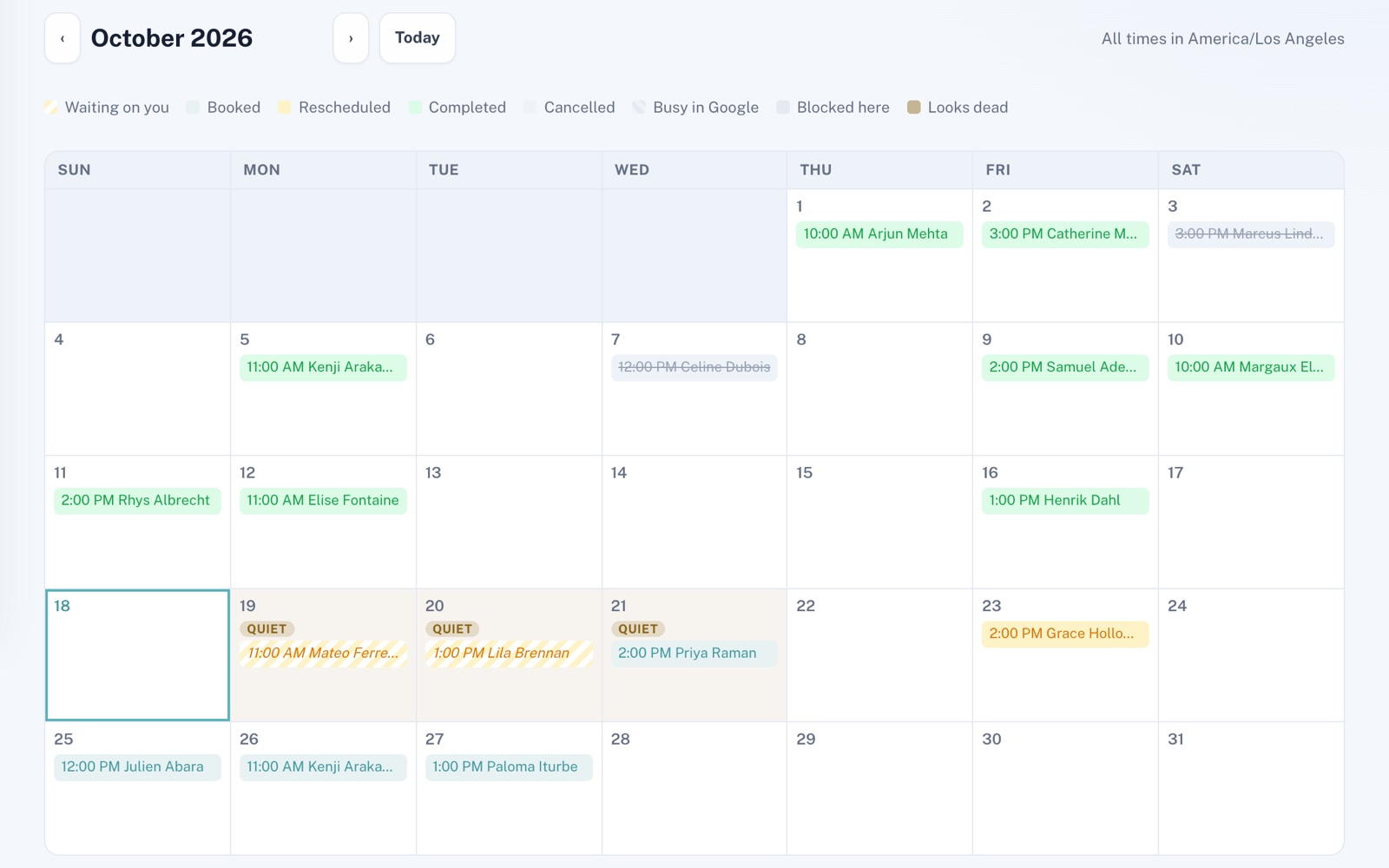Screen dimensions: 1389x868
Task: Open 12:00 PM Julien Abara booking
Action: 137,767
